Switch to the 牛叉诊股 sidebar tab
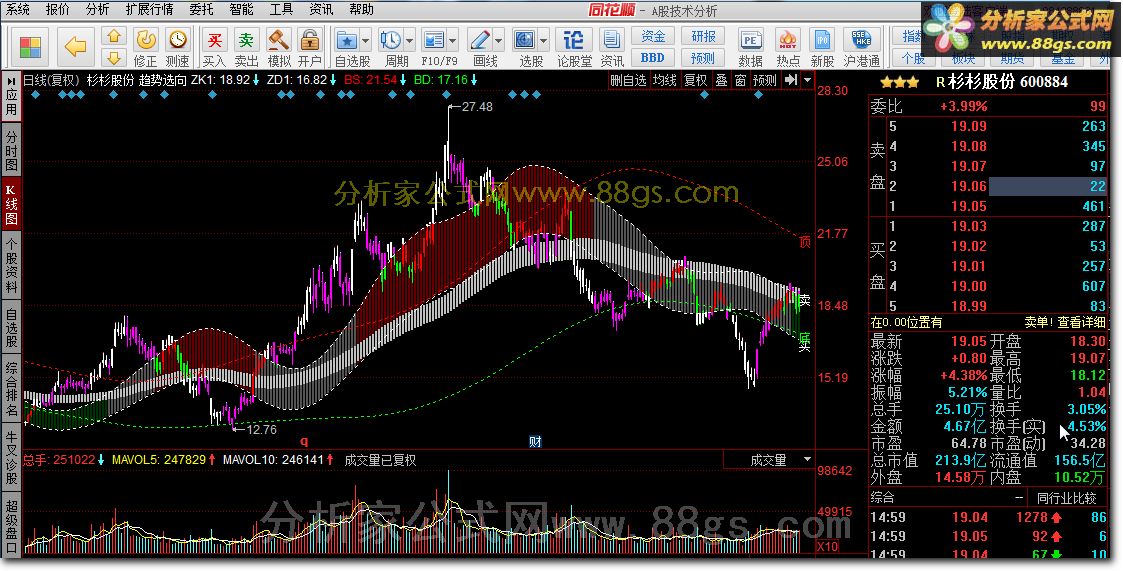Viewport: 1123px width, 571px height. (x=11, y=456)
